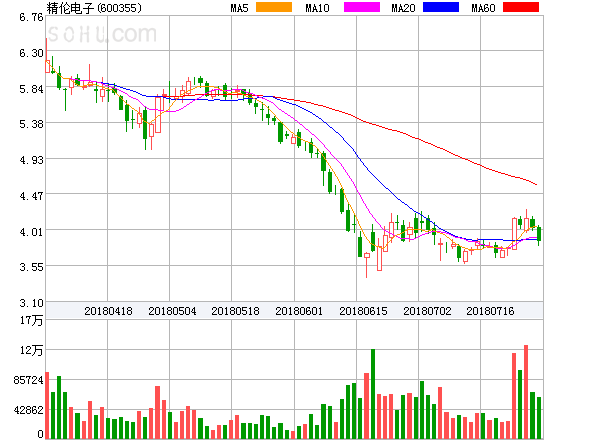This screenshot has width=600, height=440.
Task: Click the 20180418 date label
Action: pyautogui.click(x=108, y=311)
